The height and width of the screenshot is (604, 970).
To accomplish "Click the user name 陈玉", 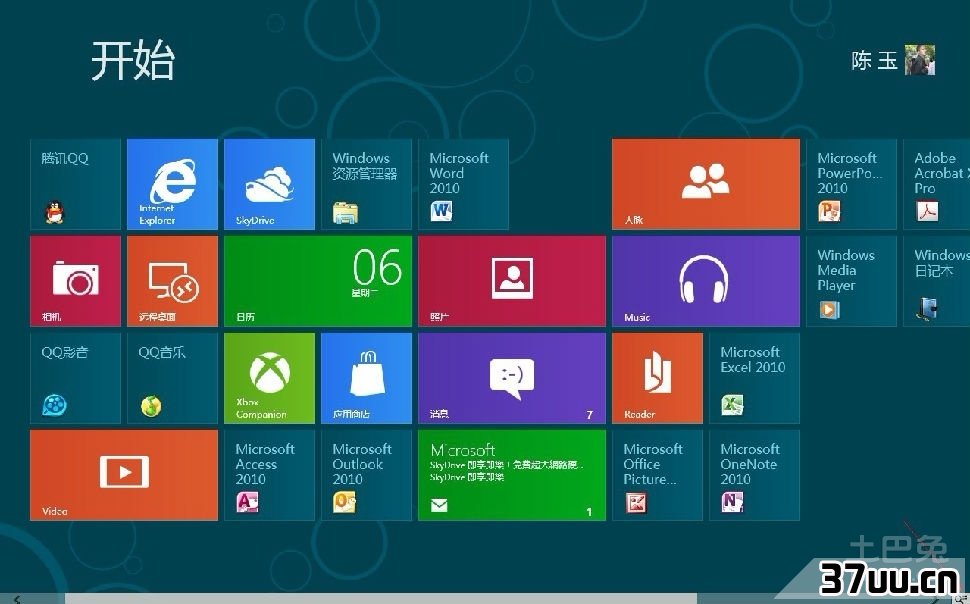I will click(x=874, y=60).
